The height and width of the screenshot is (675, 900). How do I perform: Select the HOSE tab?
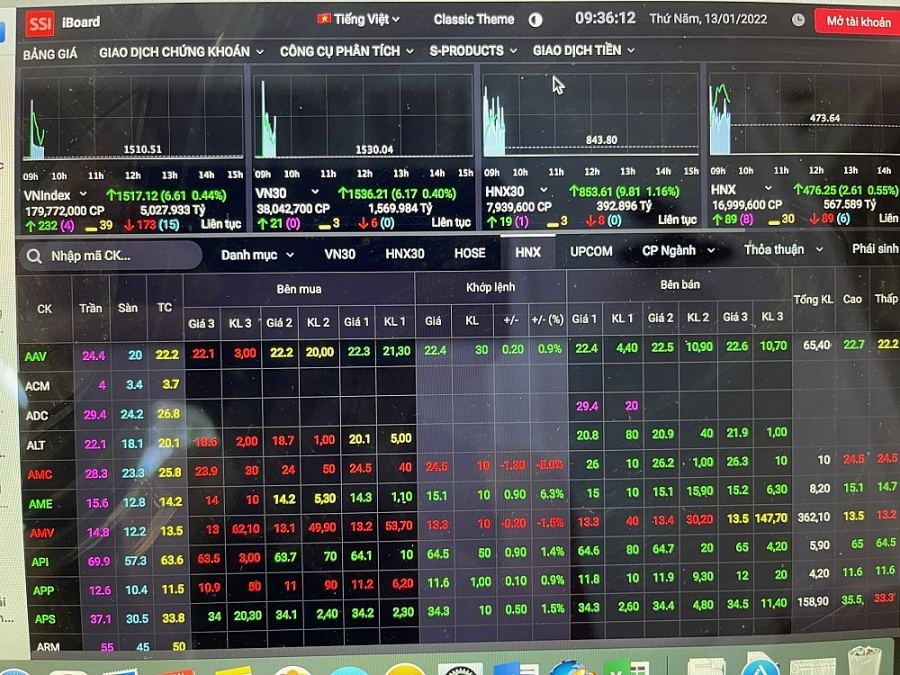(x=469, y=253)
